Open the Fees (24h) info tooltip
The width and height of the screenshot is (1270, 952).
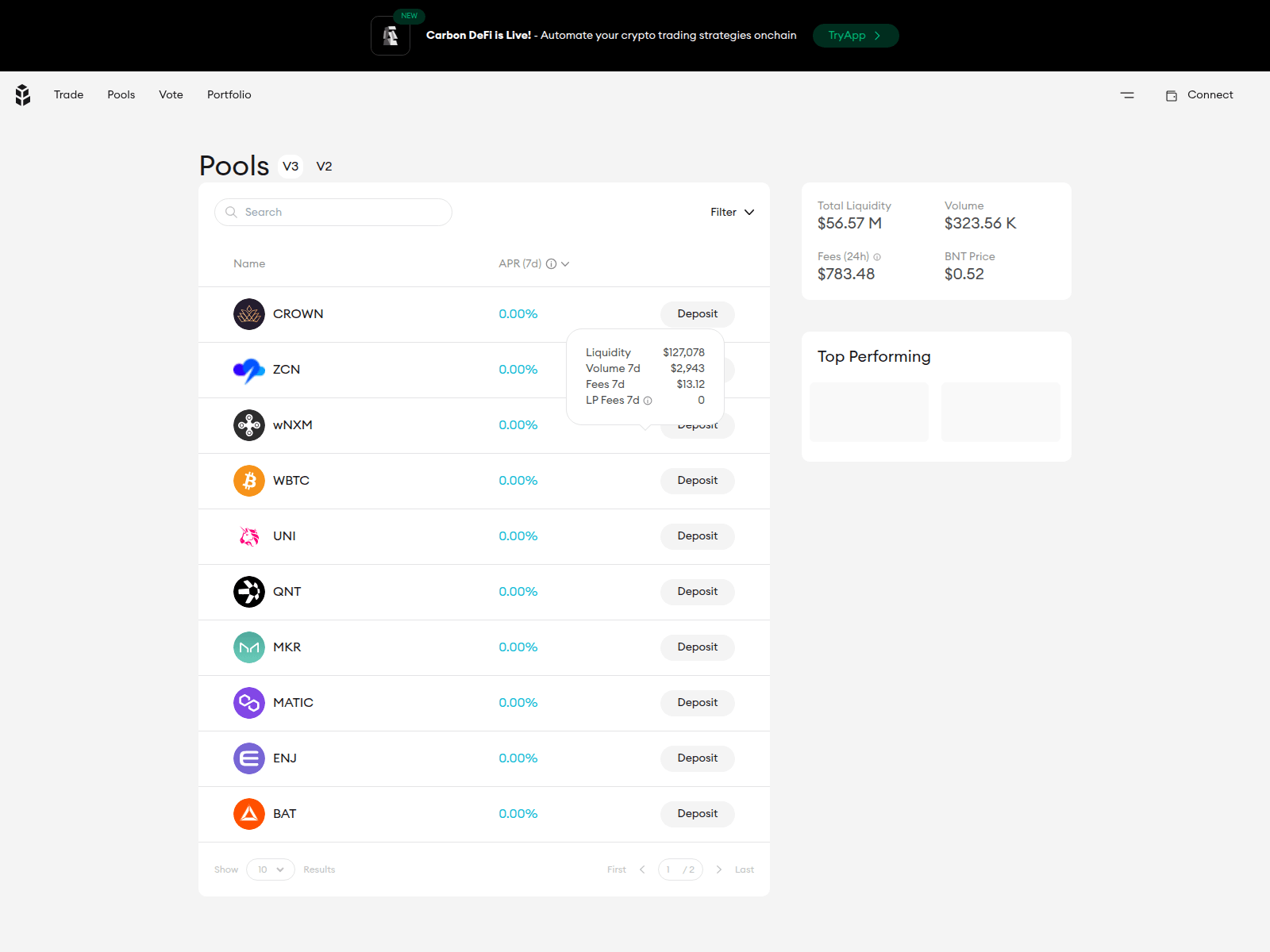pos(876,256)
